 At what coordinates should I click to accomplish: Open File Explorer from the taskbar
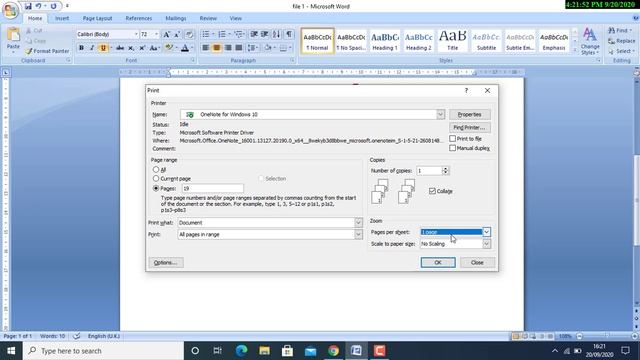click(264, 351)
